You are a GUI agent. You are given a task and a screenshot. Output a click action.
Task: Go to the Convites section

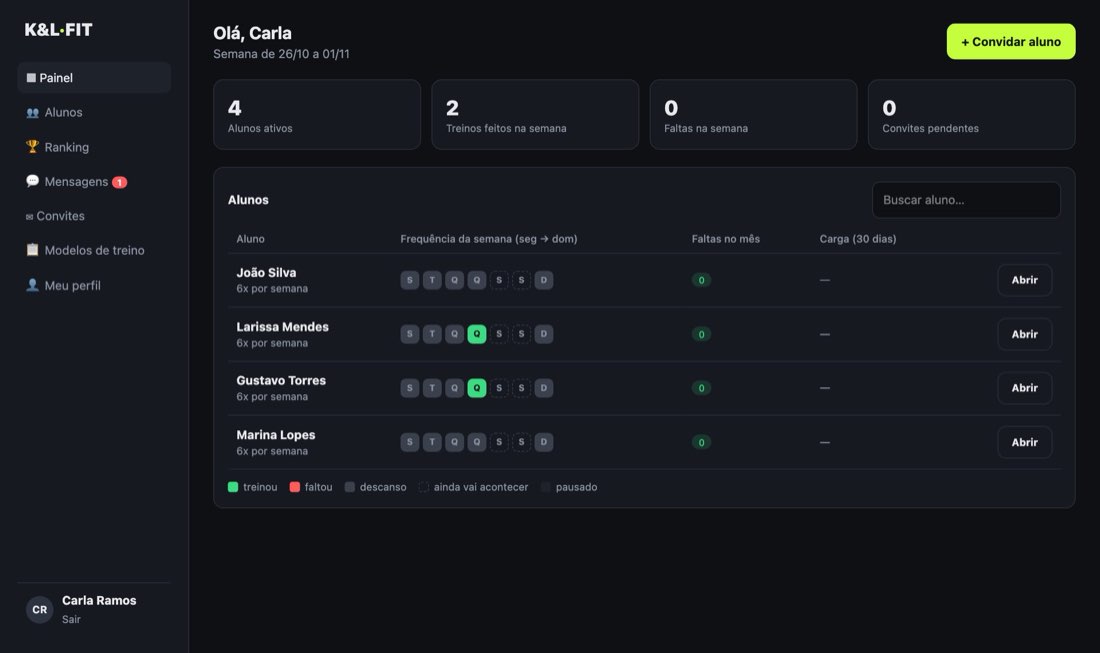[x=94, y=216]
